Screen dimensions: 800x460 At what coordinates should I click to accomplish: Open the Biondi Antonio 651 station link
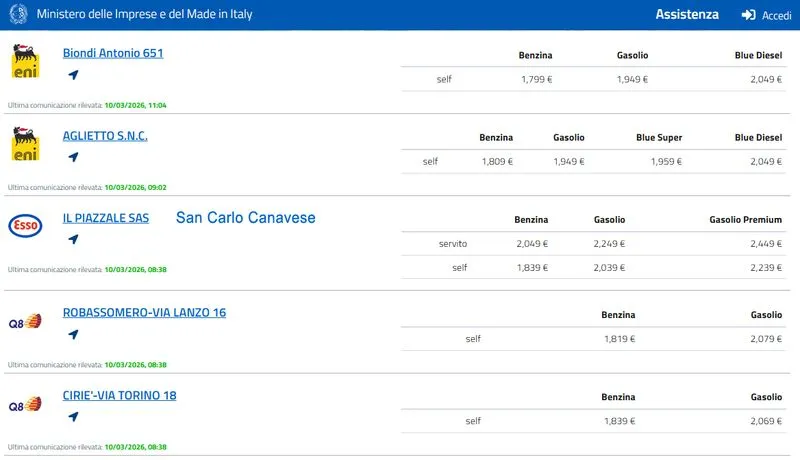(x=112, y=53)
